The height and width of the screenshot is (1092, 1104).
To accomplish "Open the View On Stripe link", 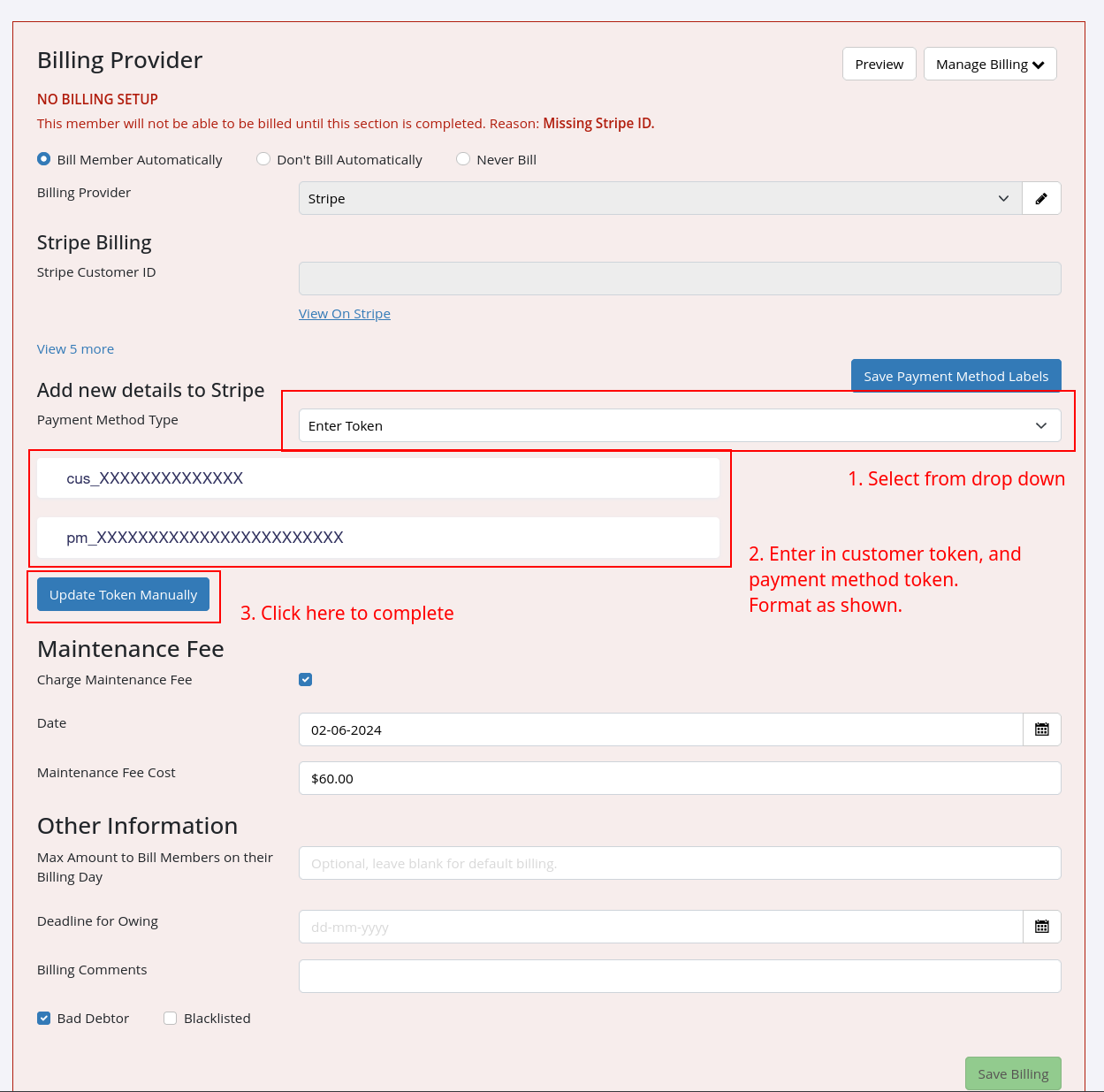I will click(344, 313).
